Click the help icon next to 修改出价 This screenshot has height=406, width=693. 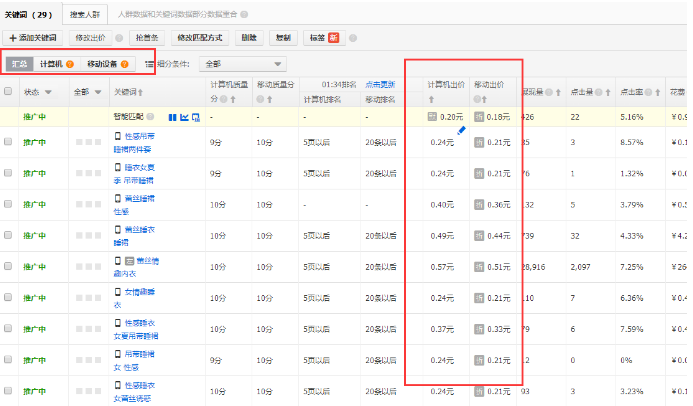pos(119,38)
